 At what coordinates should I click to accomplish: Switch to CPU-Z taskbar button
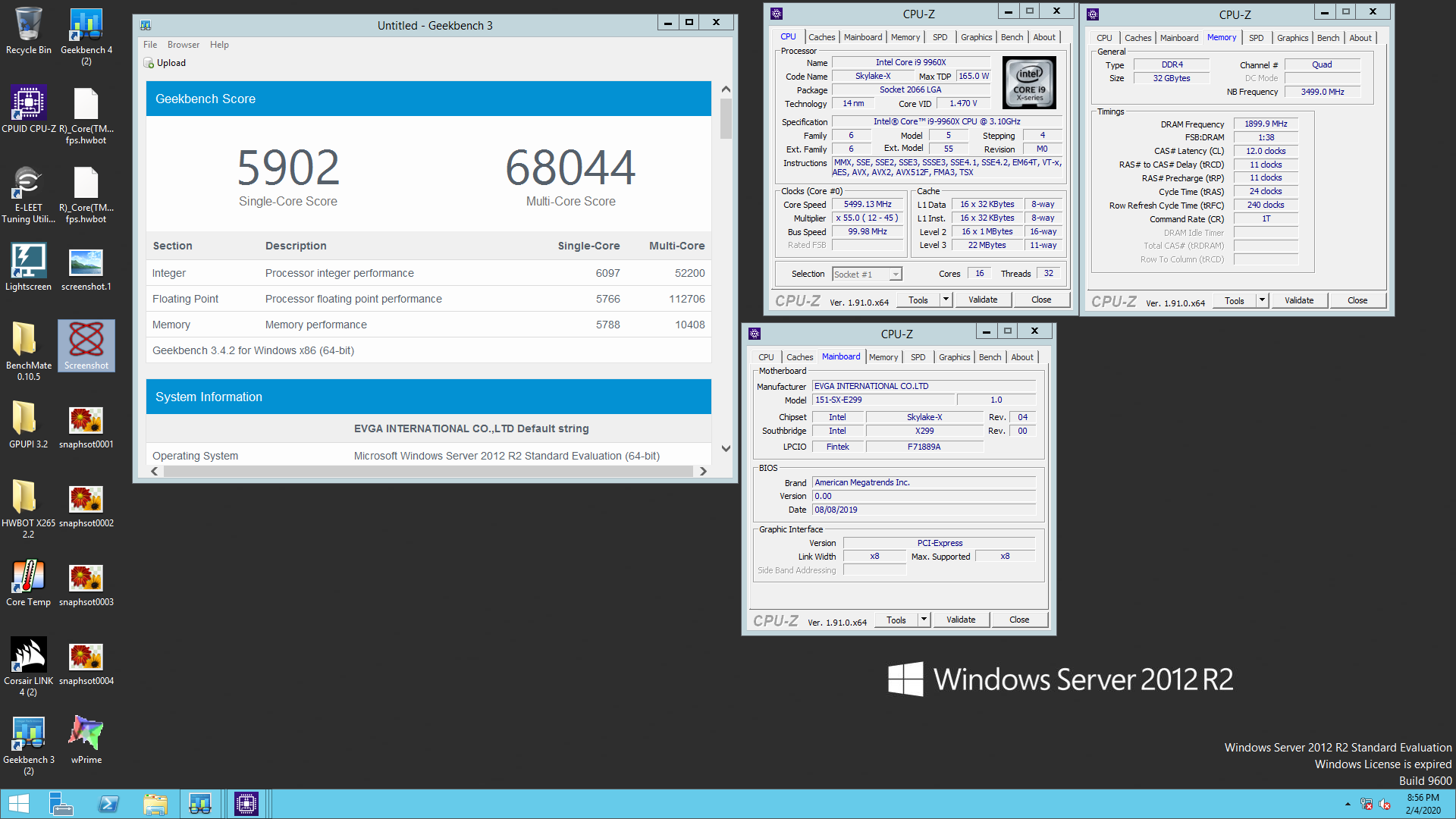pyautogui.click(x=246, y=804)
